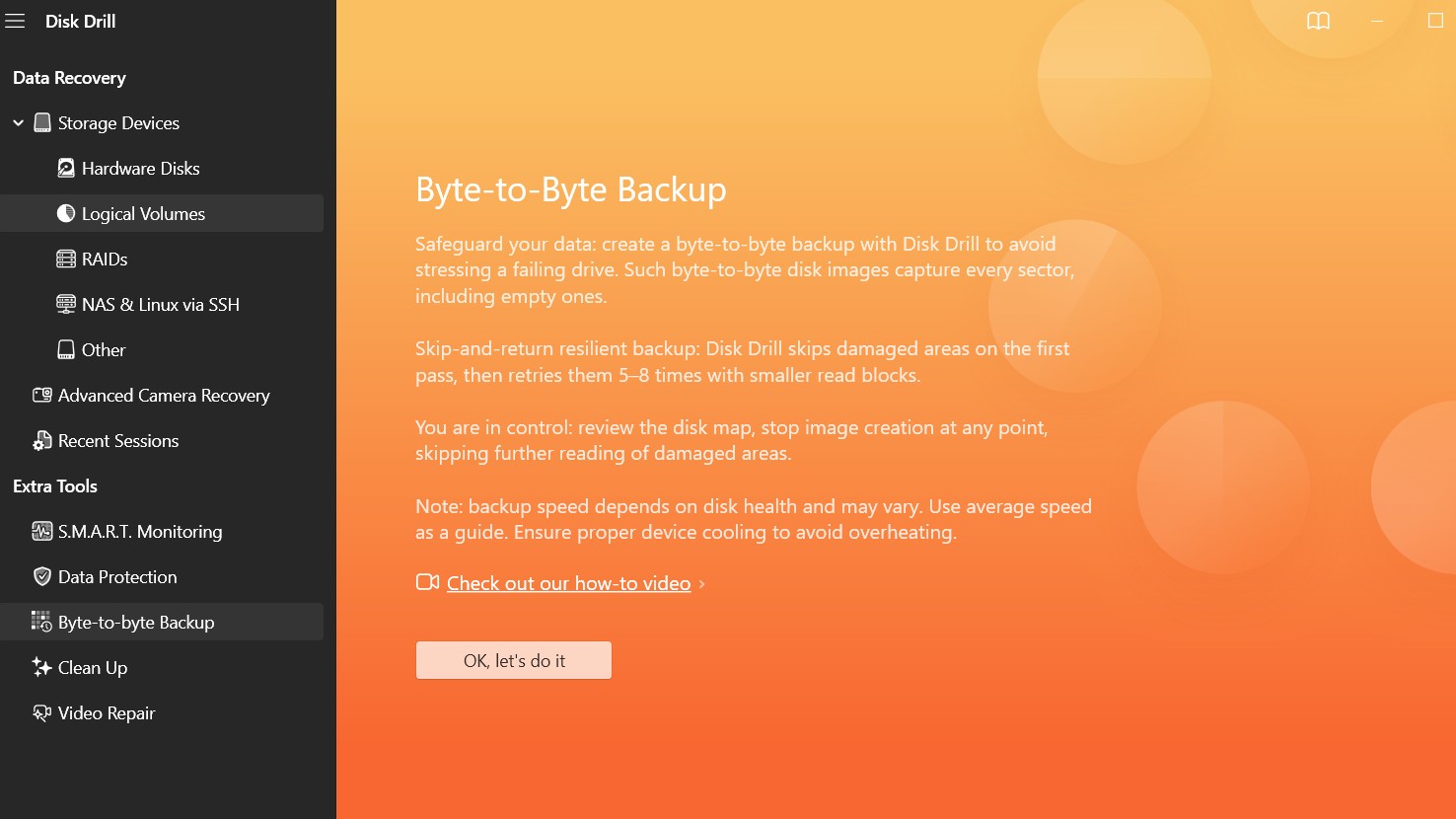Click the video camera icon beside link

(x=427, y=583)
